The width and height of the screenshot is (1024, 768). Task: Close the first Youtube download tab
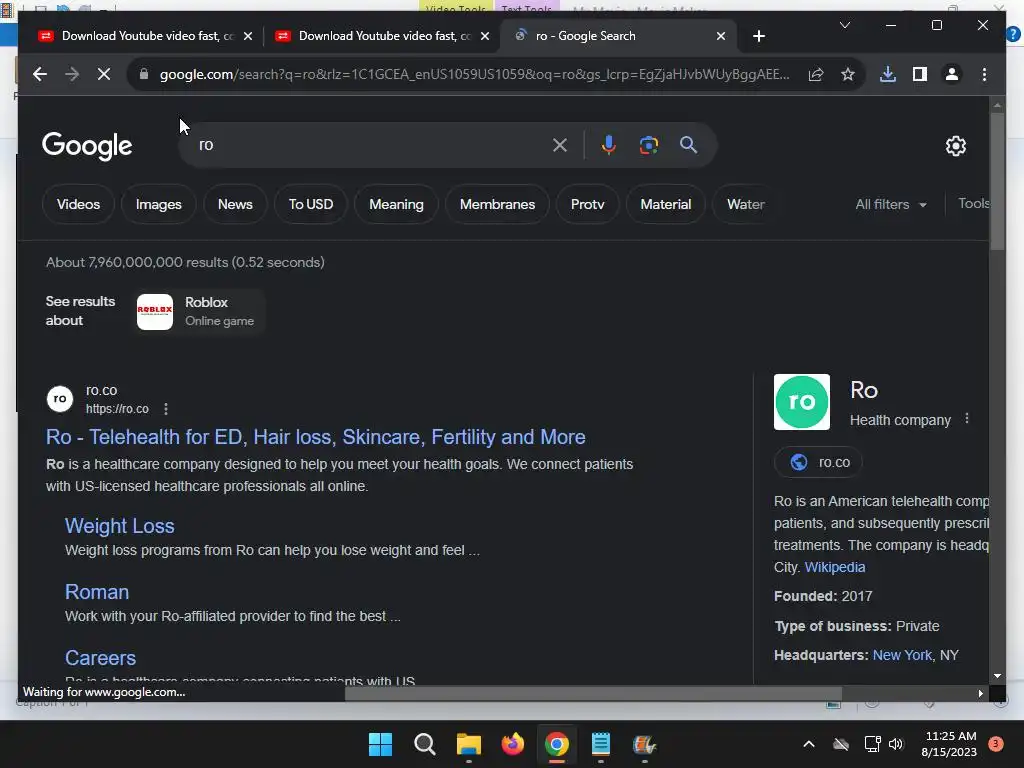pyautogui.click(x=248, y=37)
